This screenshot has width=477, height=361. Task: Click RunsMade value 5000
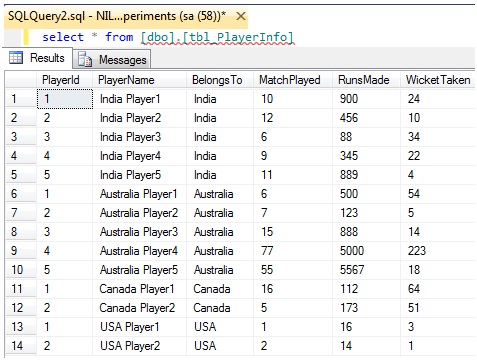tap(366, 251)
